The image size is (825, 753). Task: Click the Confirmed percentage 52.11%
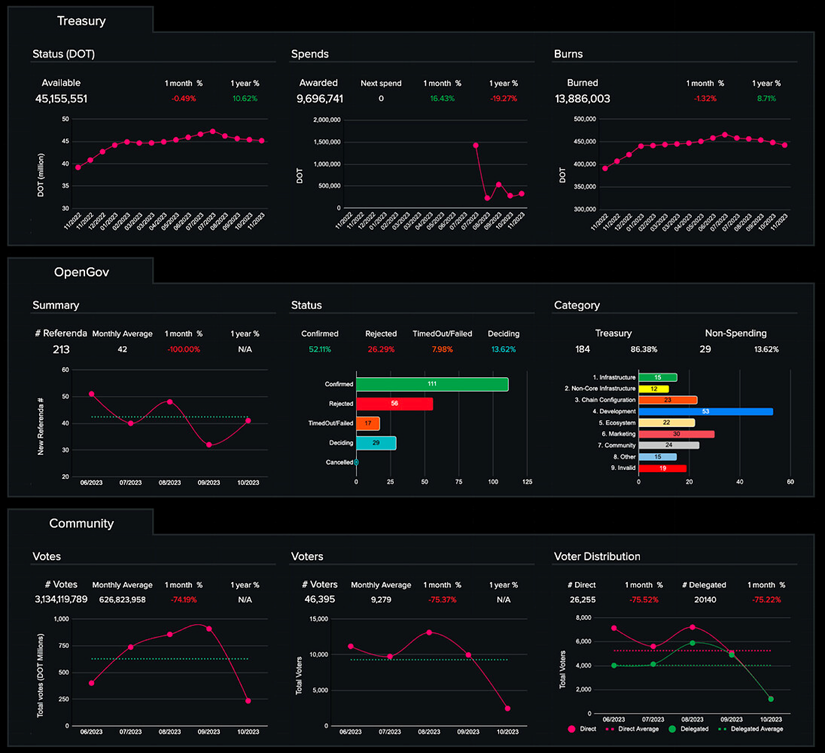tap(319, 349)
